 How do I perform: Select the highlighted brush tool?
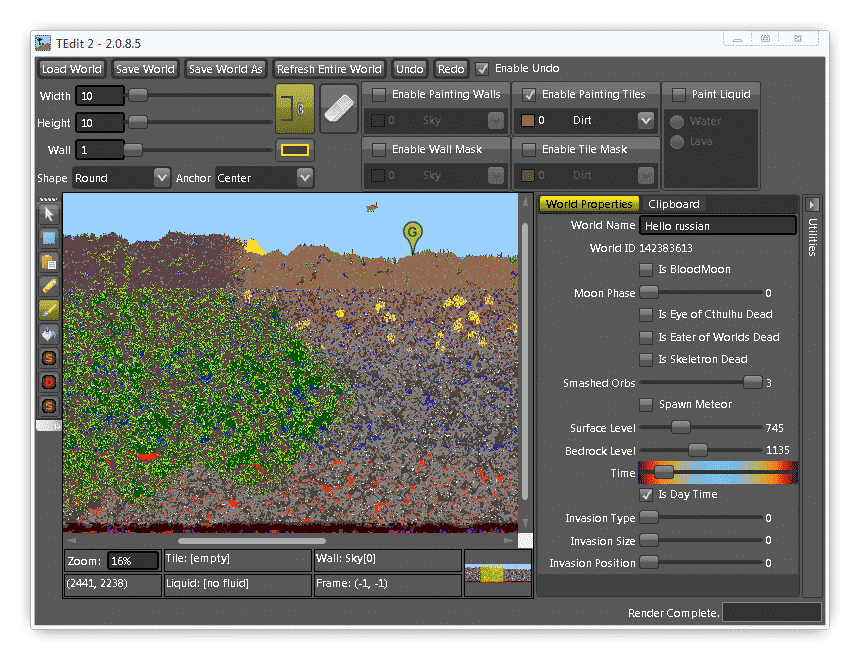click(x=49, y=310)
